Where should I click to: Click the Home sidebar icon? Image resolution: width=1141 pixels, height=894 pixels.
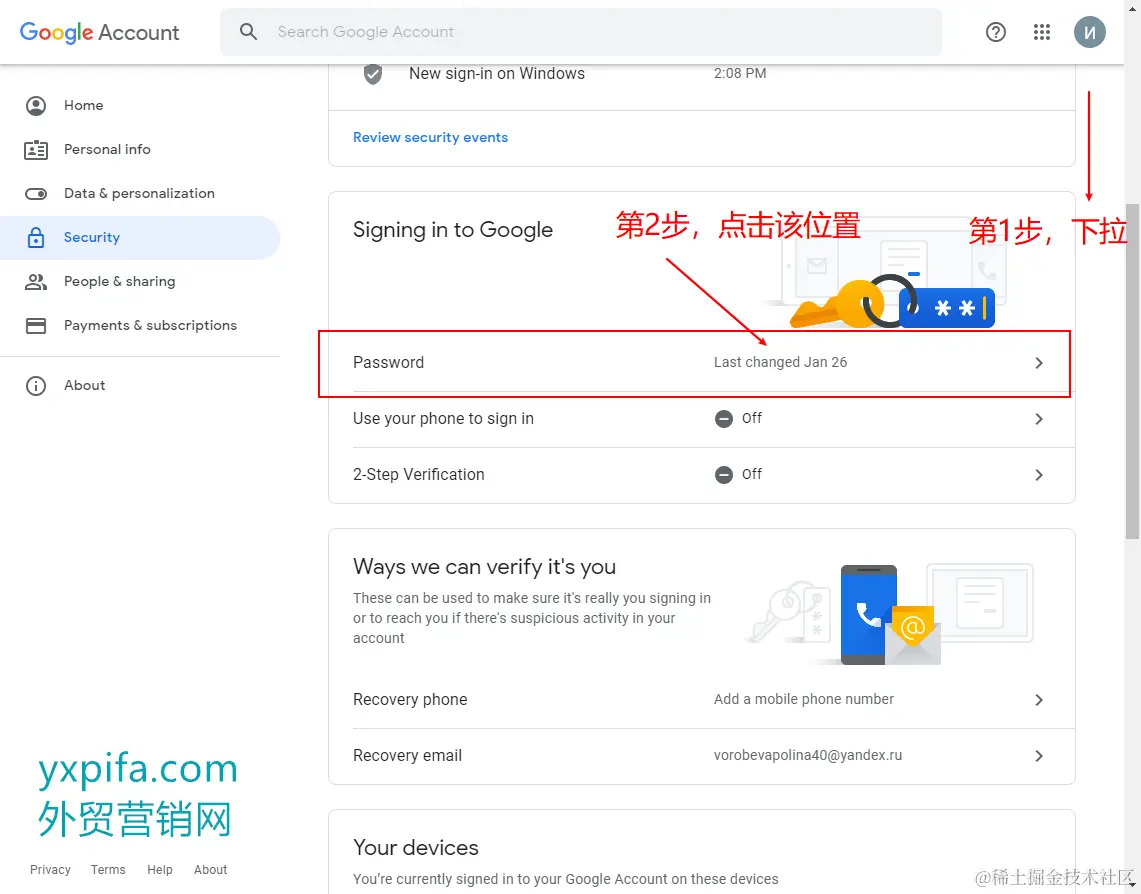[36, 105]
